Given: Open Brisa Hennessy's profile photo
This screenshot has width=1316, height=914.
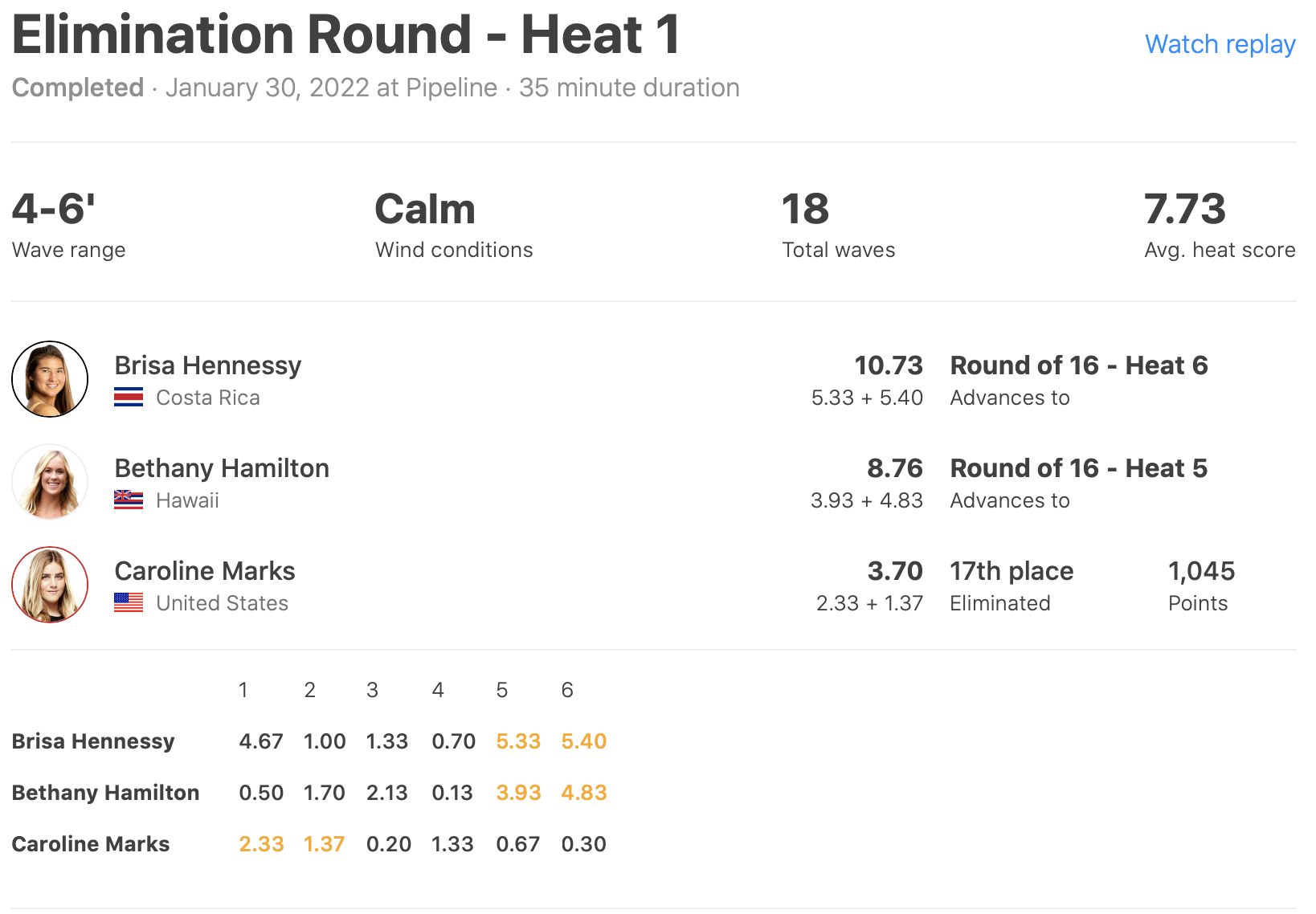Looking at the screenshot, I should (50, 379).
